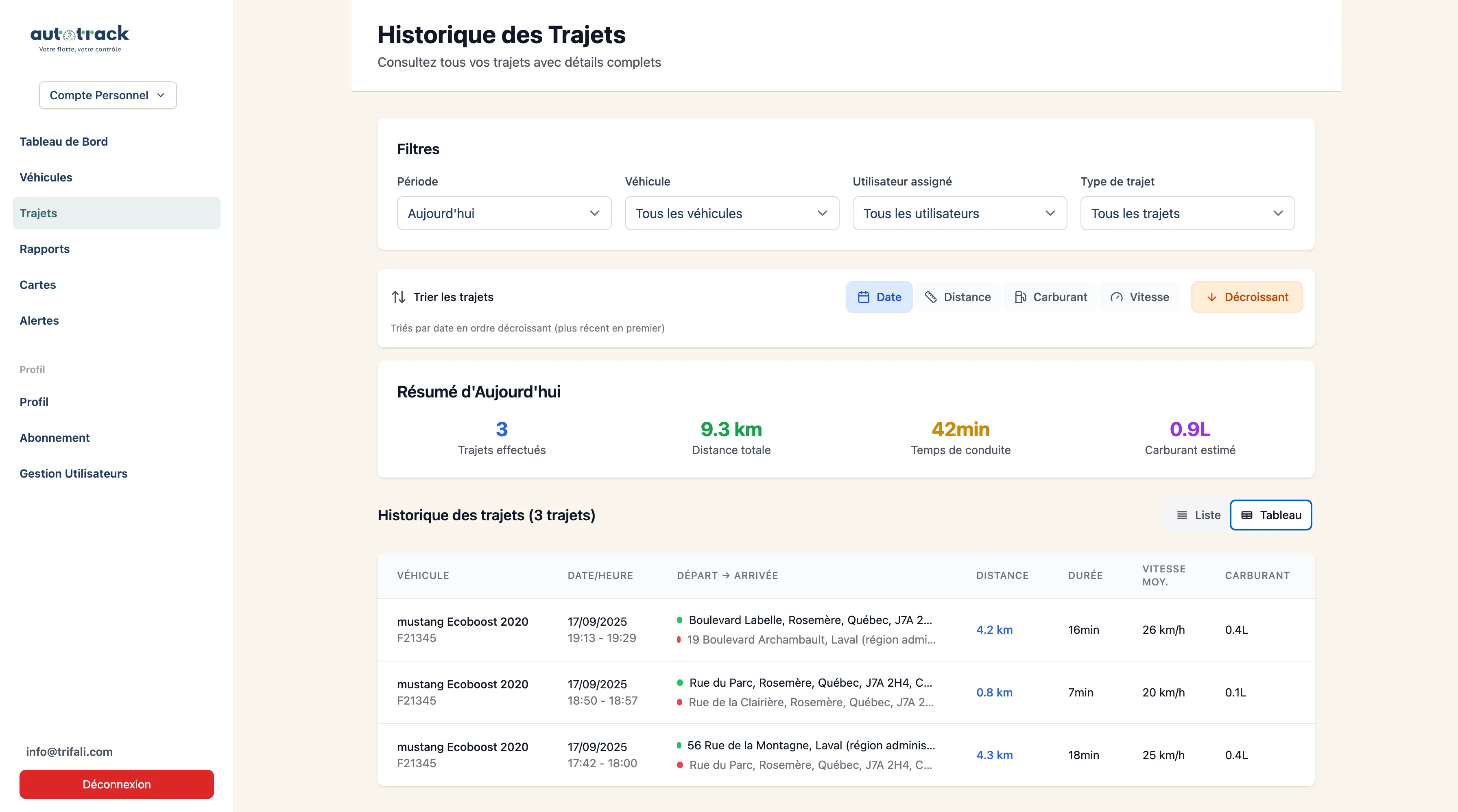The height and width of the screenshot is (812, 1458).
Task: Switch to Liste view
Action: [1198, 515]
